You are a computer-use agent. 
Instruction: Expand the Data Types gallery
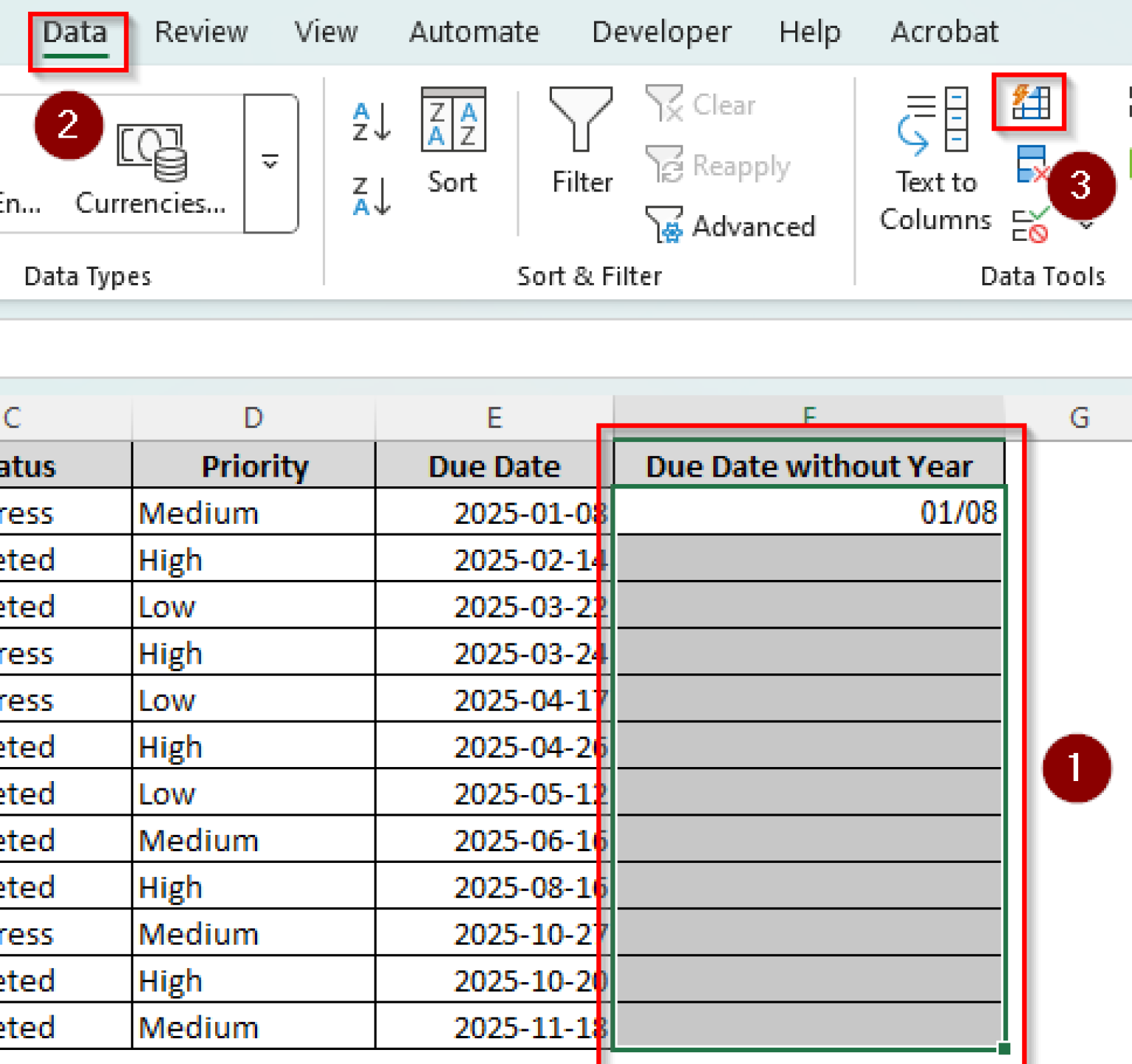[x=270, y=164]
